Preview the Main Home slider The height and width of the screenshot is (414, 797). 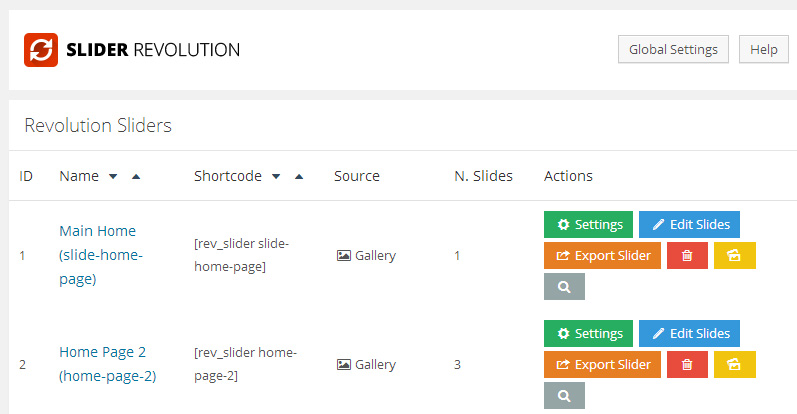[x=564, y=286]
